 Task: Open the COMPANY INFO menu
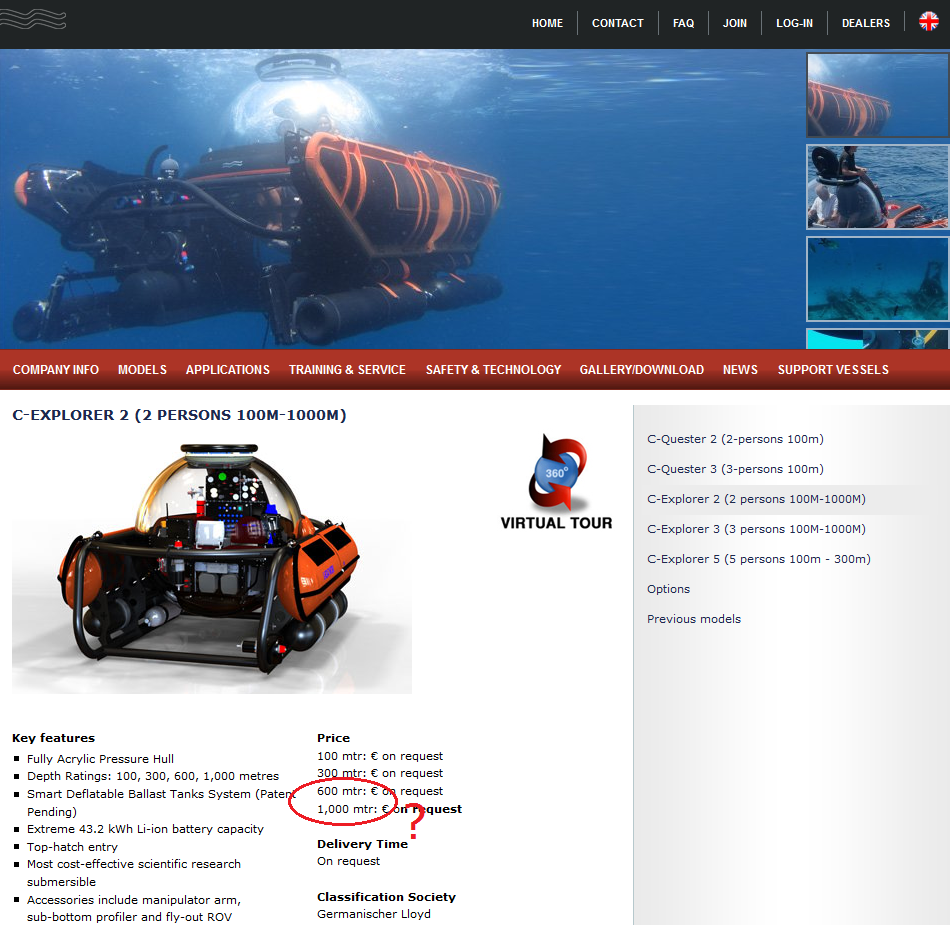56,370
